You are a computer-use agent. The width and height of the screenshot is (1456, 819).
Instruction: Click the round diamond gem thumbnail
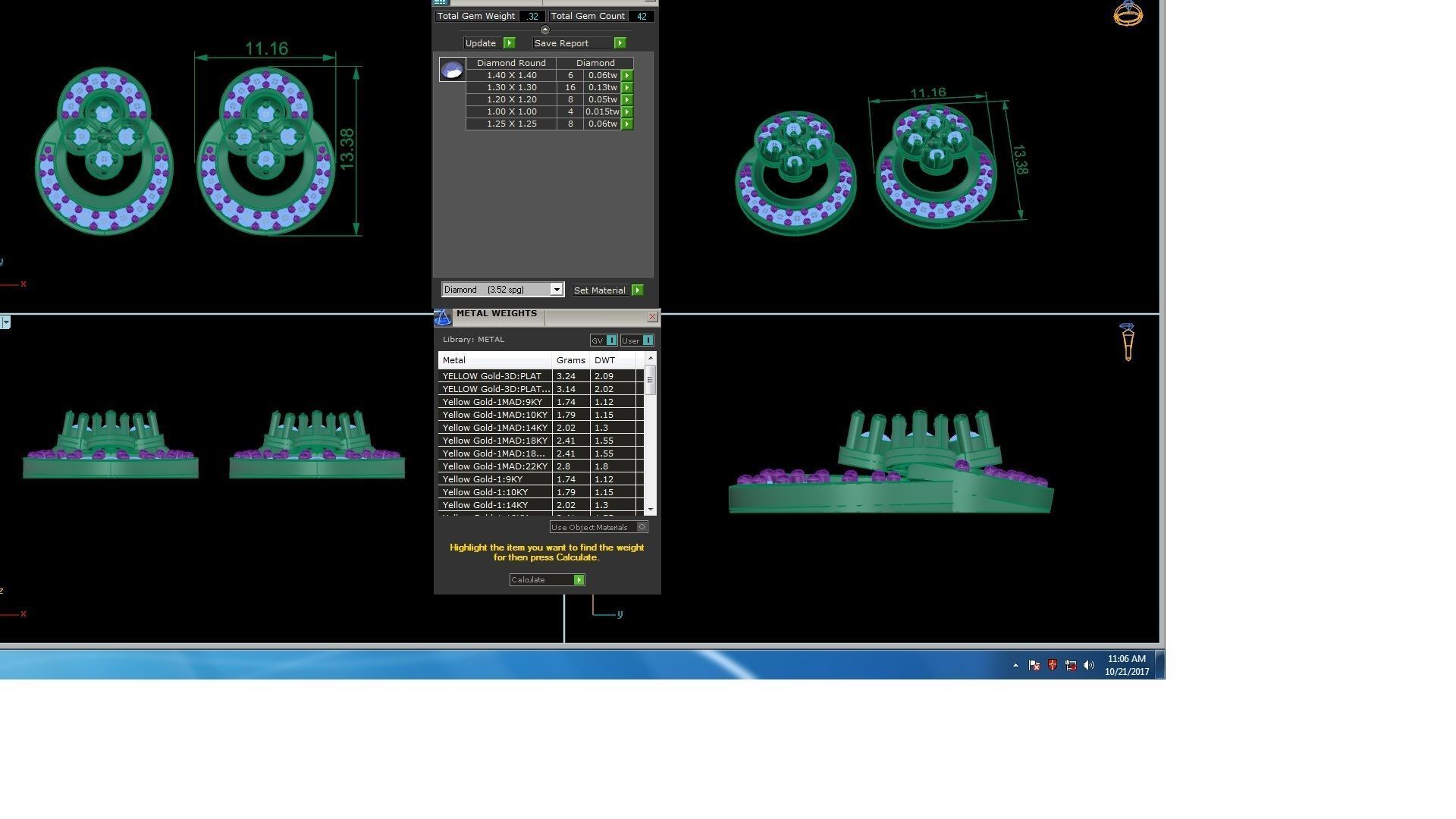tap(452, 71)
